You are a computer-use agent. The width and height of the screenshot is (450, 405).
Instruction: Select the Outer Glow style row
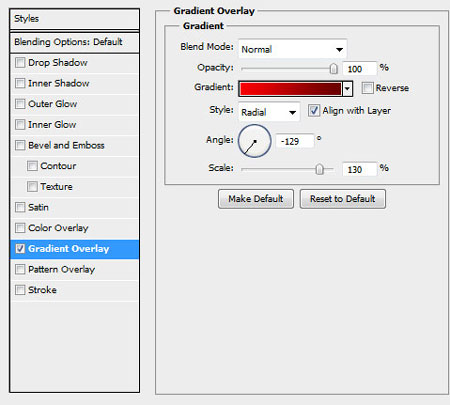tap(74, 104)
